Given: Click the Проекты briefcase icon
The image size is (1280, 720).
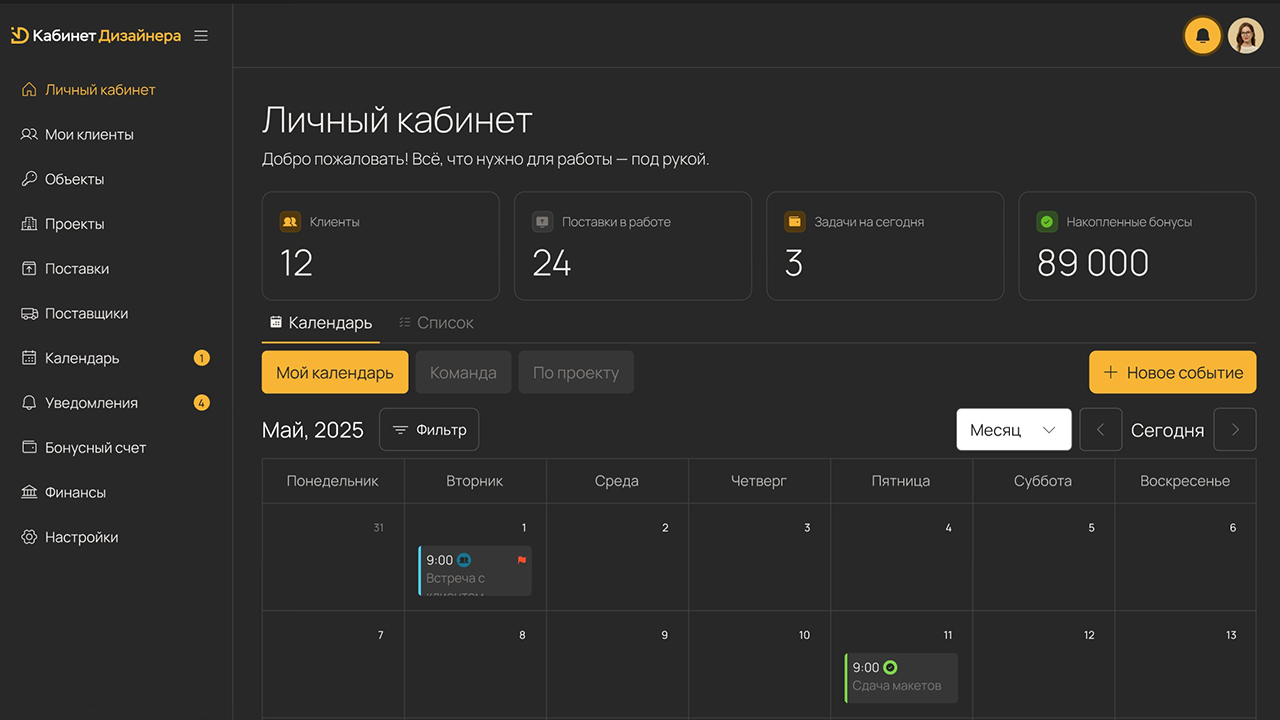Looking at the screenshot, I should (27, 223).
